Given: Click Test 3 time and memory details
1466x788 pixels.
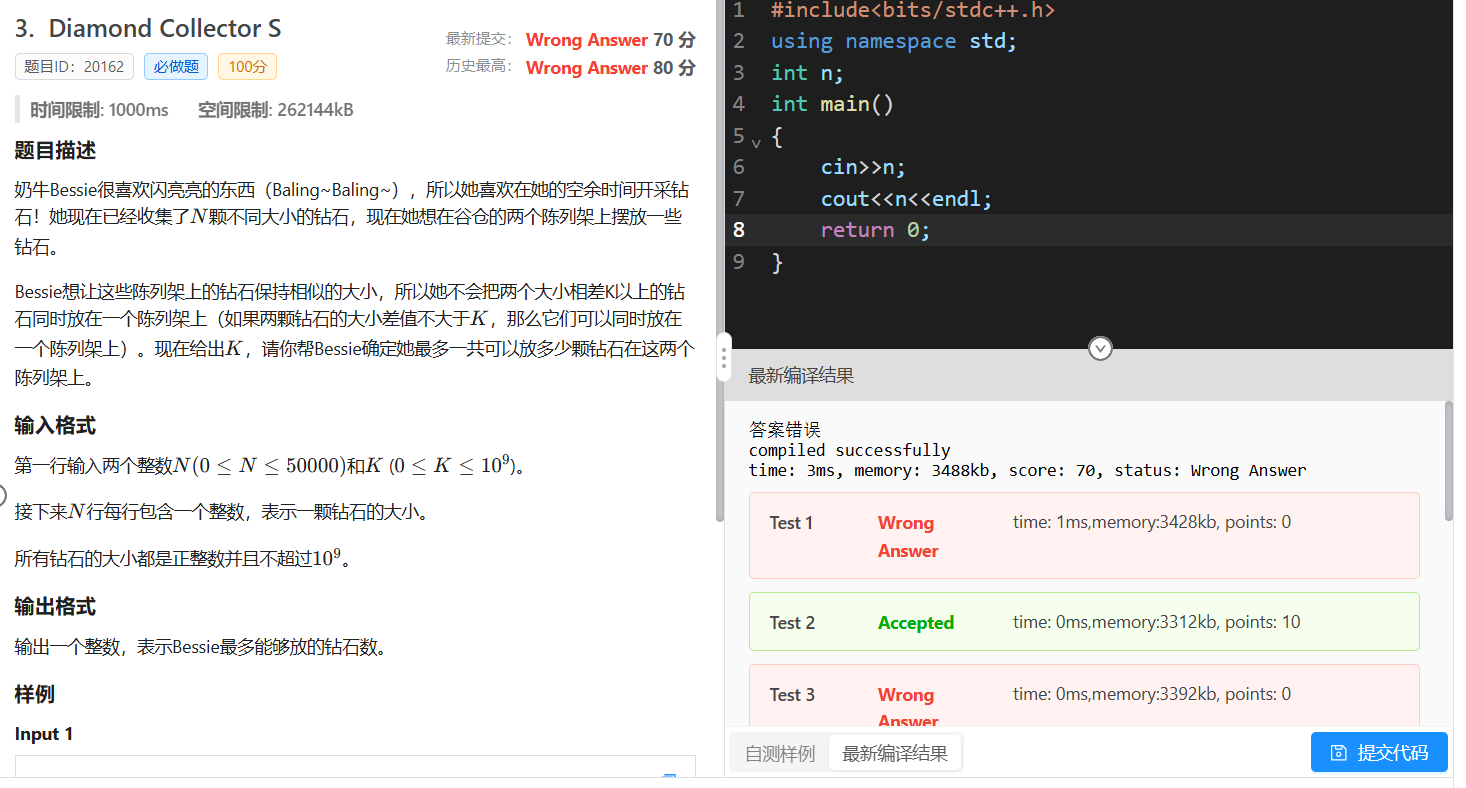Looking at the screenshot, I should click(1152, 694).
